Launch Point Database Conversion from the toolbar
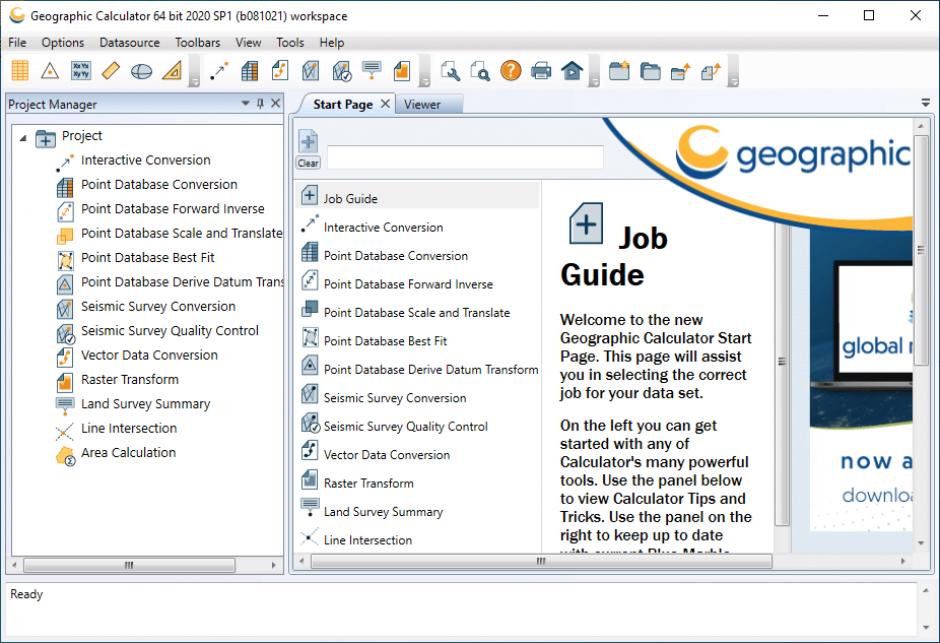Viewport: 940px width, 643px height. point(249,71)
